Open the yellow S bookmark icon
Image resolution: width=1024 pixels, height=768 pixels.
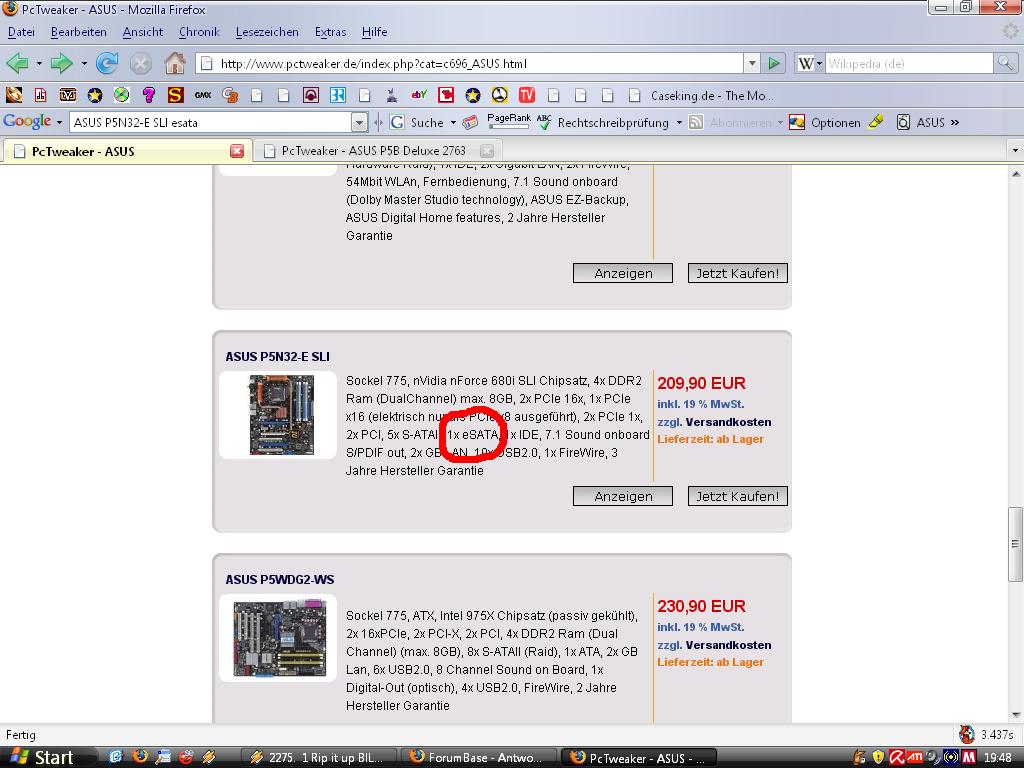coord(175,95)
